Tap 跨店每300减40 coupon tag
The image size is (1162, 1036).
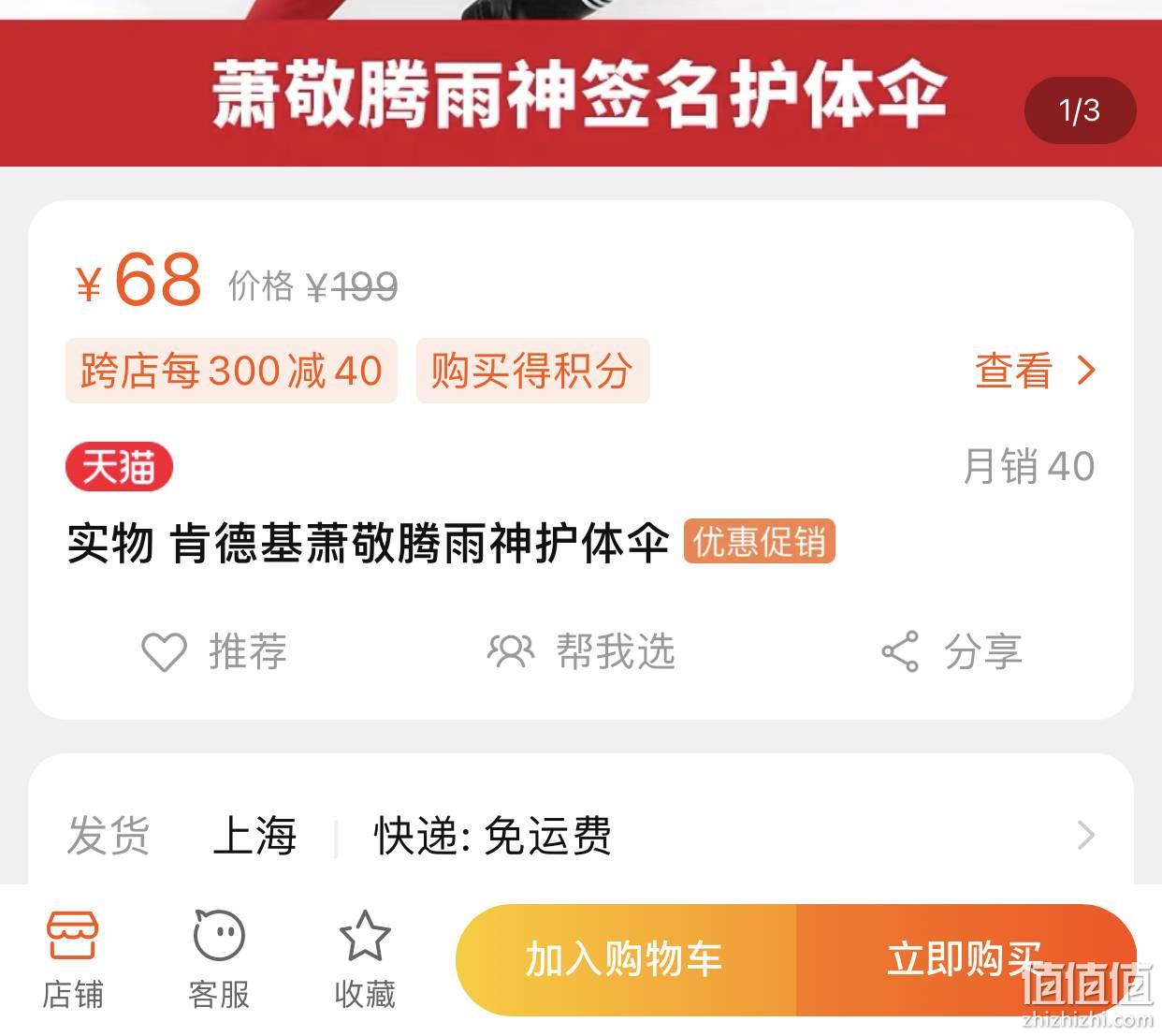pyautogui.click(x=231, y=371)
